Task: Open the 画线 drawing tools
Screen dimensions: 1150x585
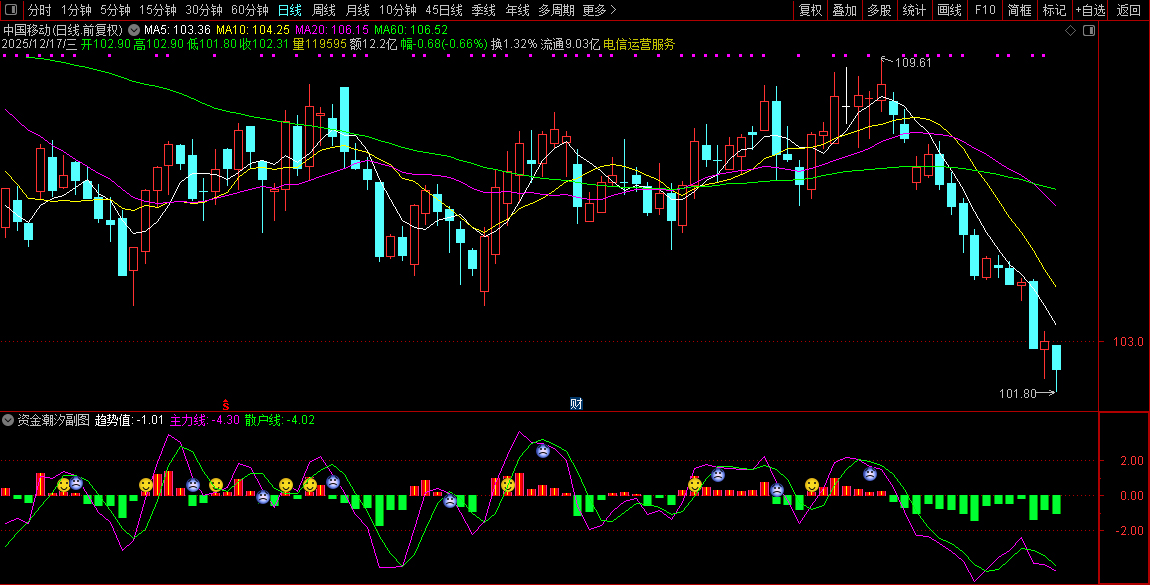Action: click(x=949, y=10)
